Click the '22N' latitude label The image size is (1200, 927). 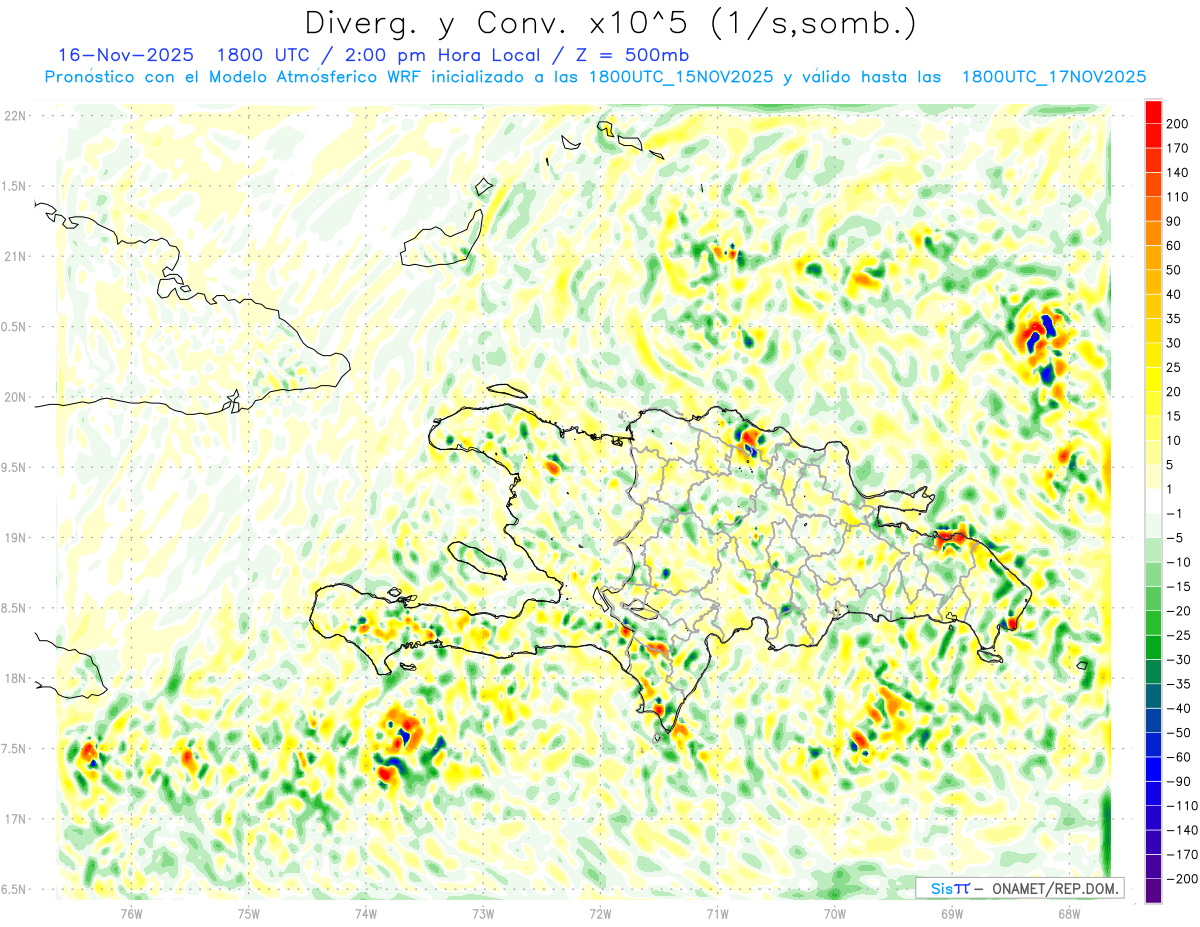click(15, 116)
